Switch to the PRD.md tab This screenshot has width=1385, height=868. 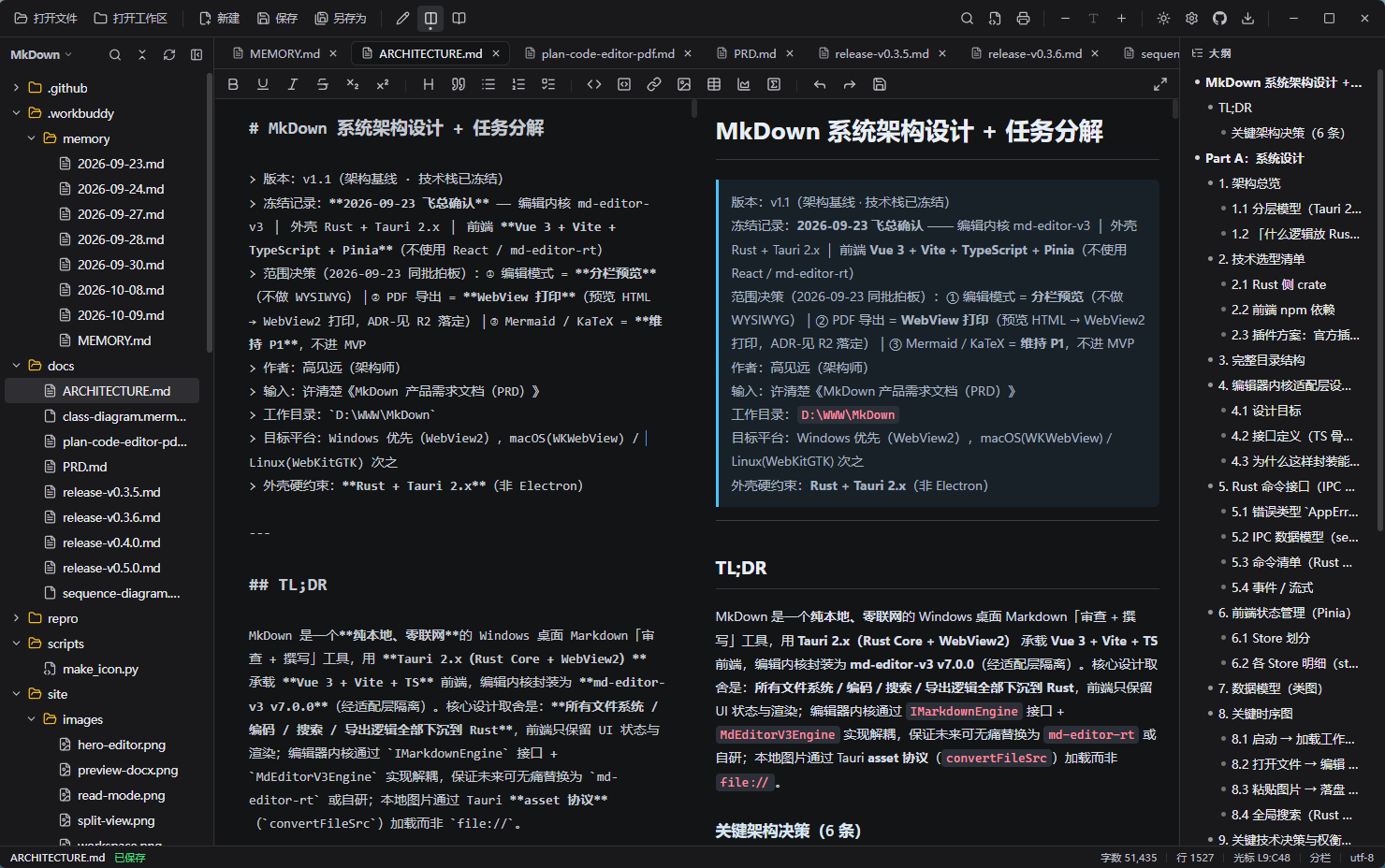(x=754, y=53)
